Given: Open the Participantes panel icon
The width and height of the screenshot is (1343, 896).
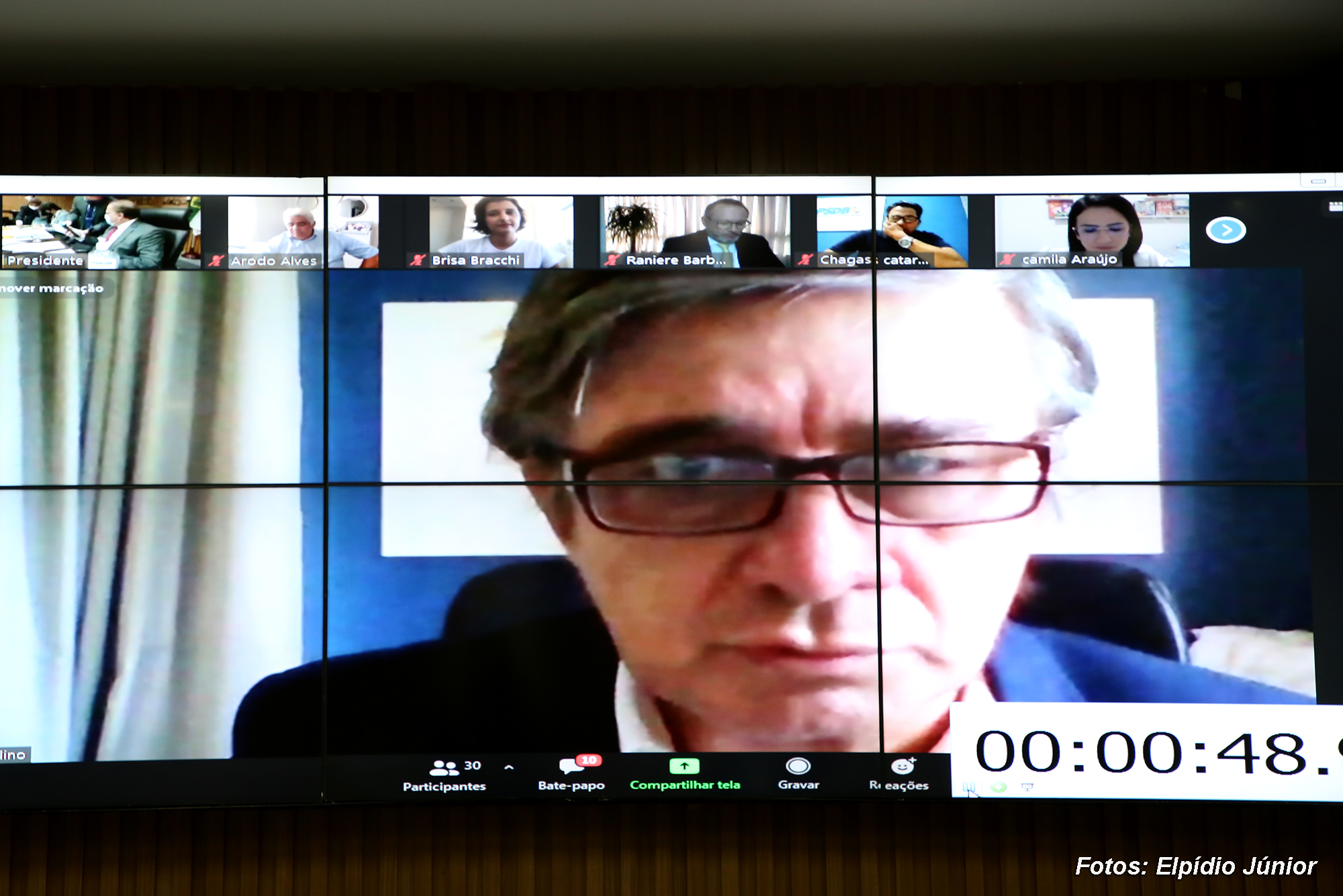Looking at the screenshot, I should [443, 767].
